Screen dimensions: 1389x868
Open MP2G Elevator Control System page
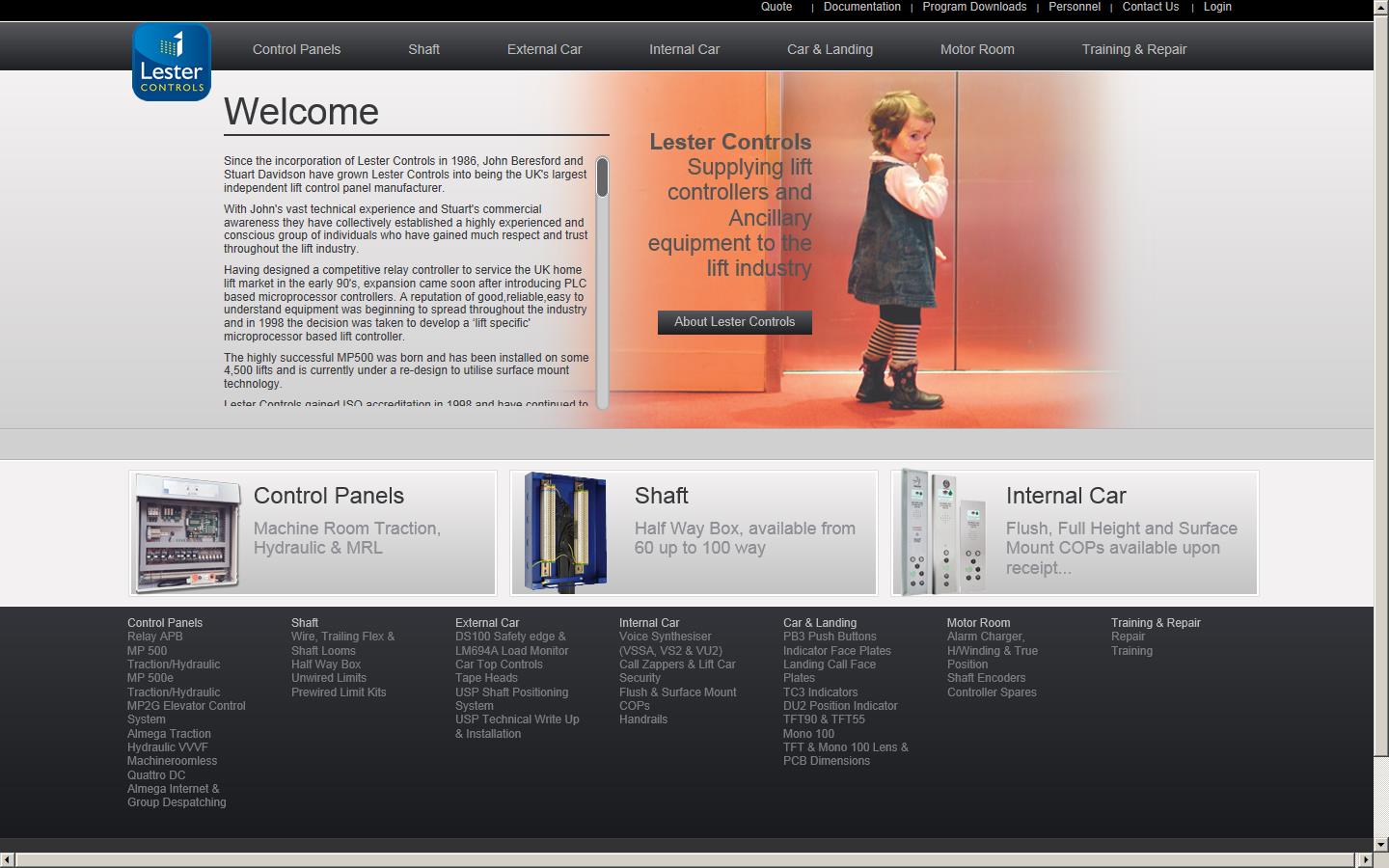187,713
